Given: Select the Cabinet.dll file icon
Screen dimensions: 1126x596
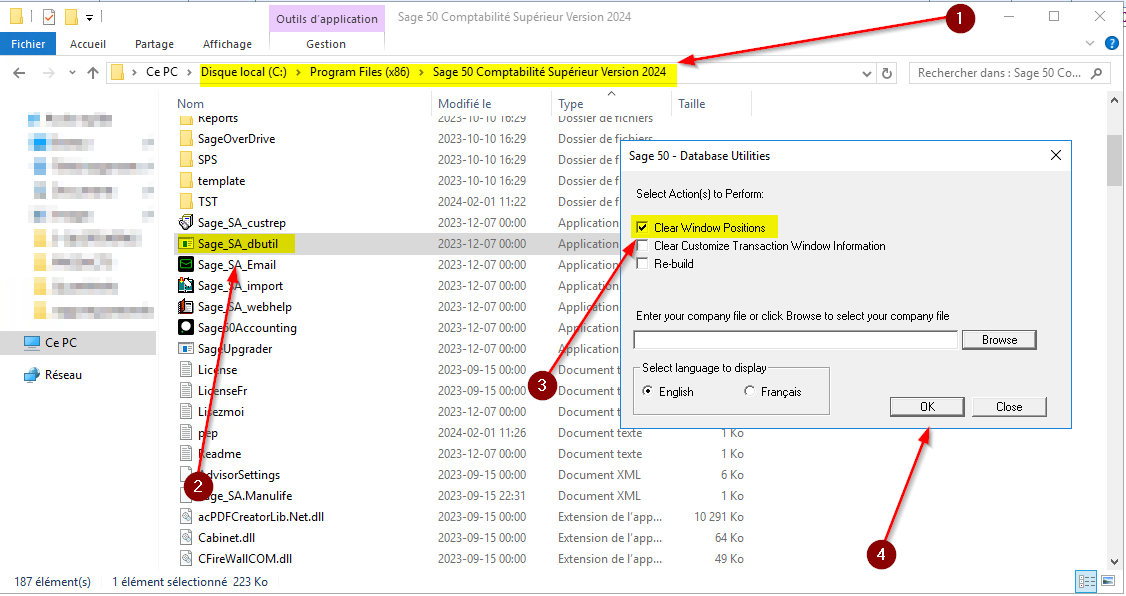Looking at the screenshot, I should (x=186, y=537).
